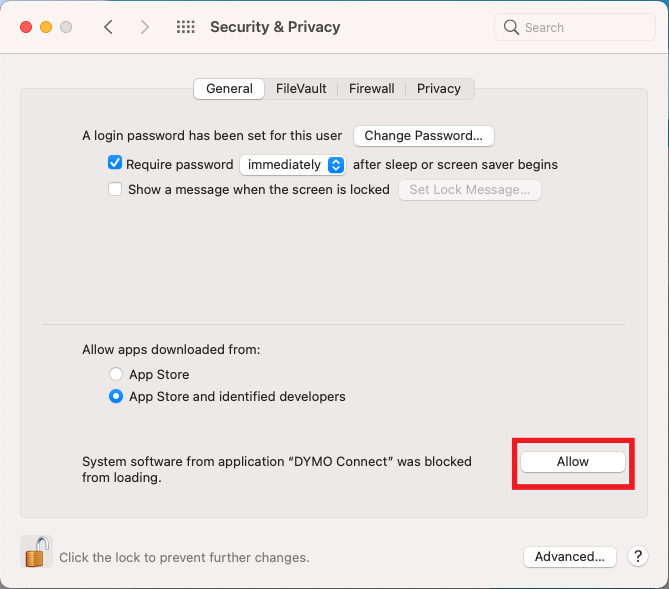Image resolution: width=669 pixels, height=589 pixels.
Task: Click into the Search input field
Action: click(x=574, y=27)
